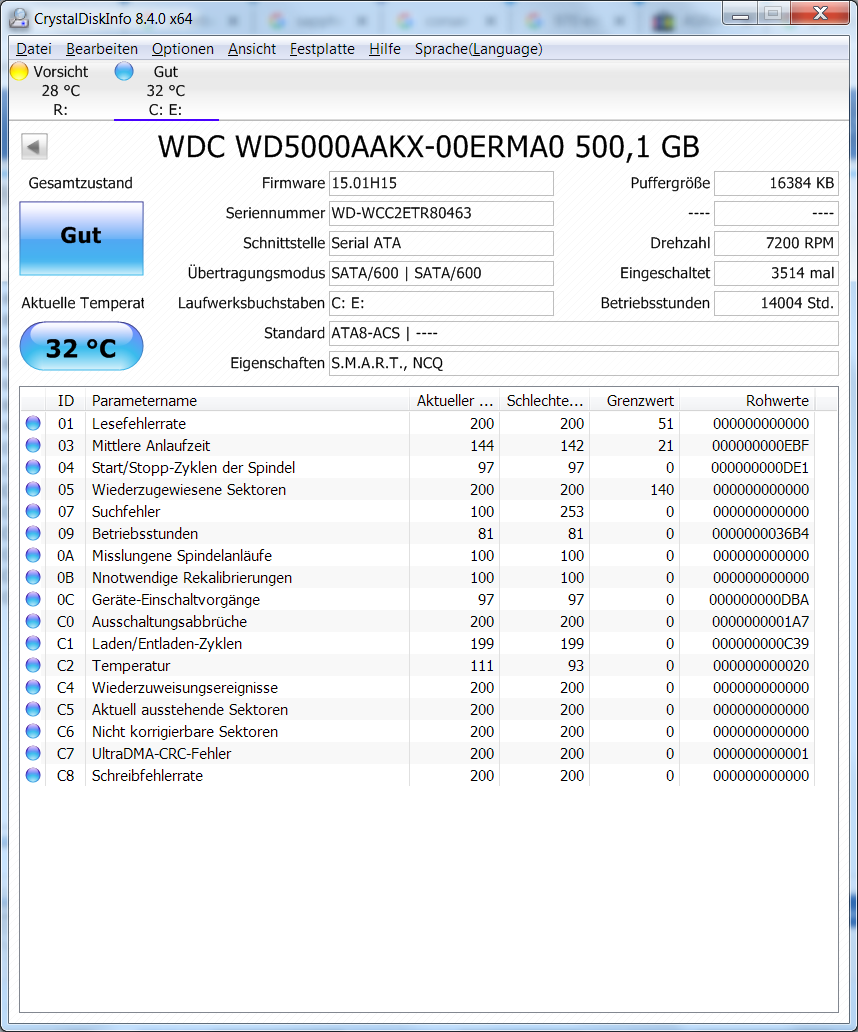Click Grenzwert value 140

click(x=662, y=490)
